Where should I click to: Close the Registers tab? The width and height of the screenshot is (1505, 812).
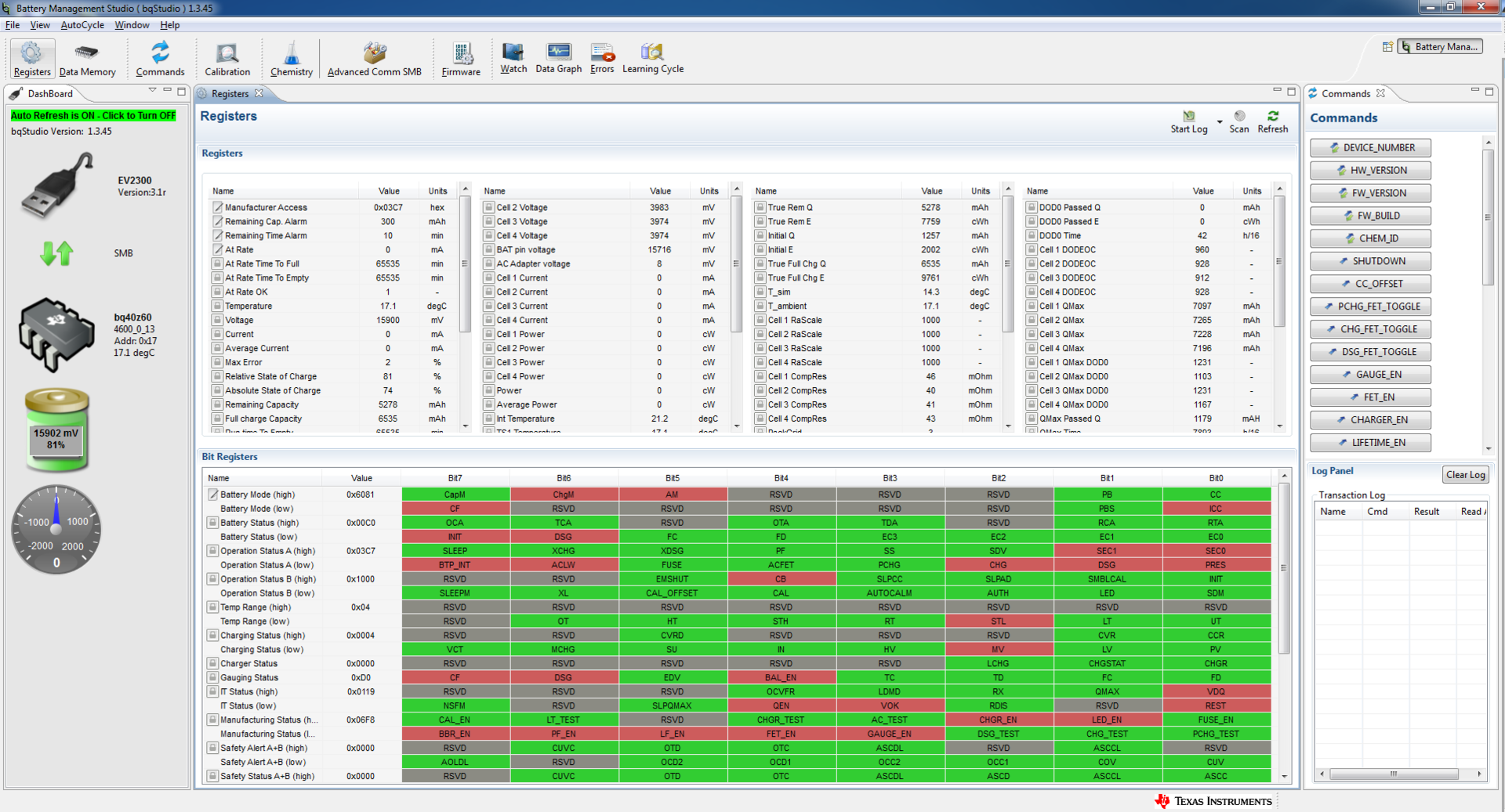pos(259,93)
